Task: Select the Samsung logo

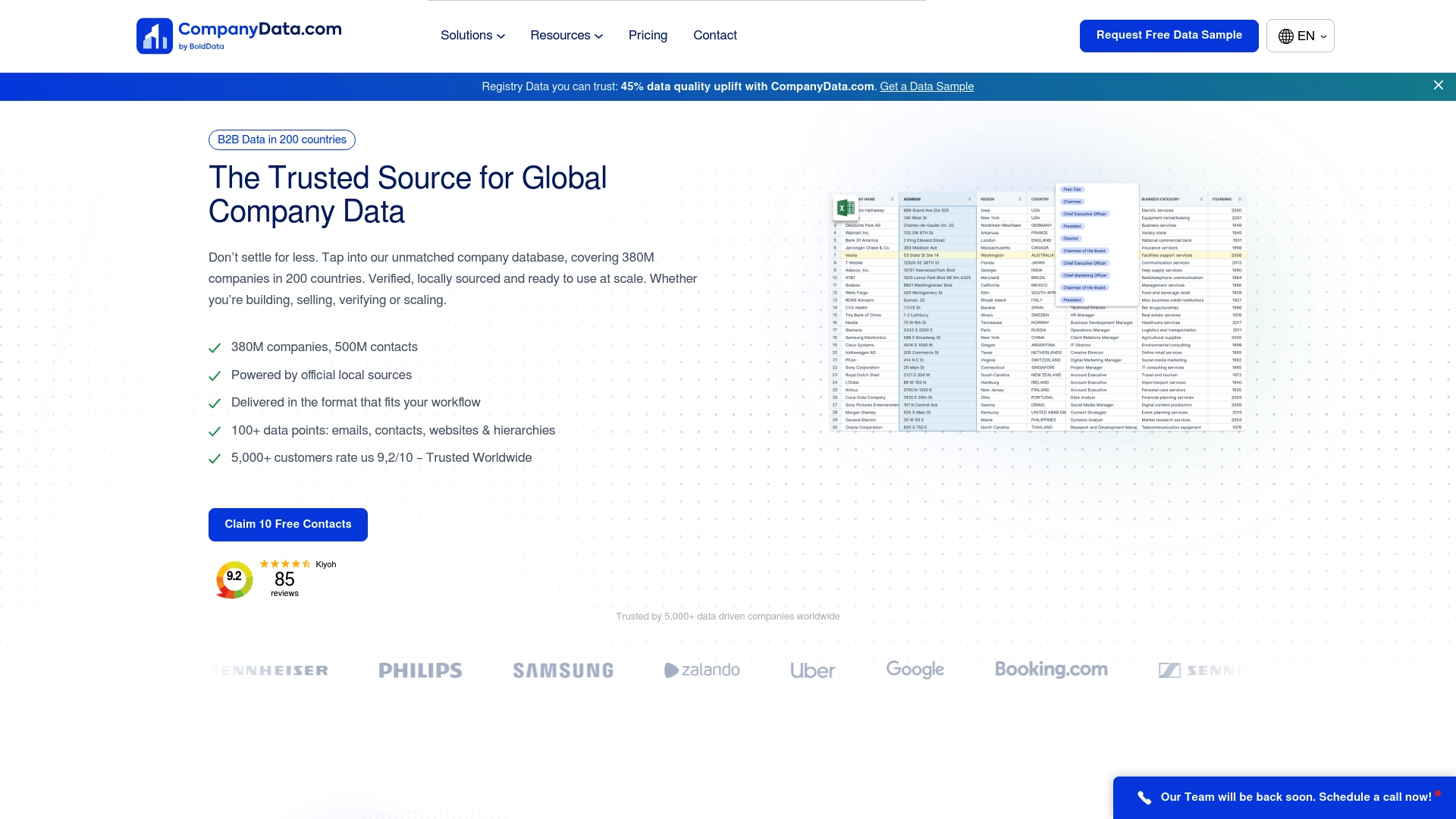Action: [x=563, y=670]
